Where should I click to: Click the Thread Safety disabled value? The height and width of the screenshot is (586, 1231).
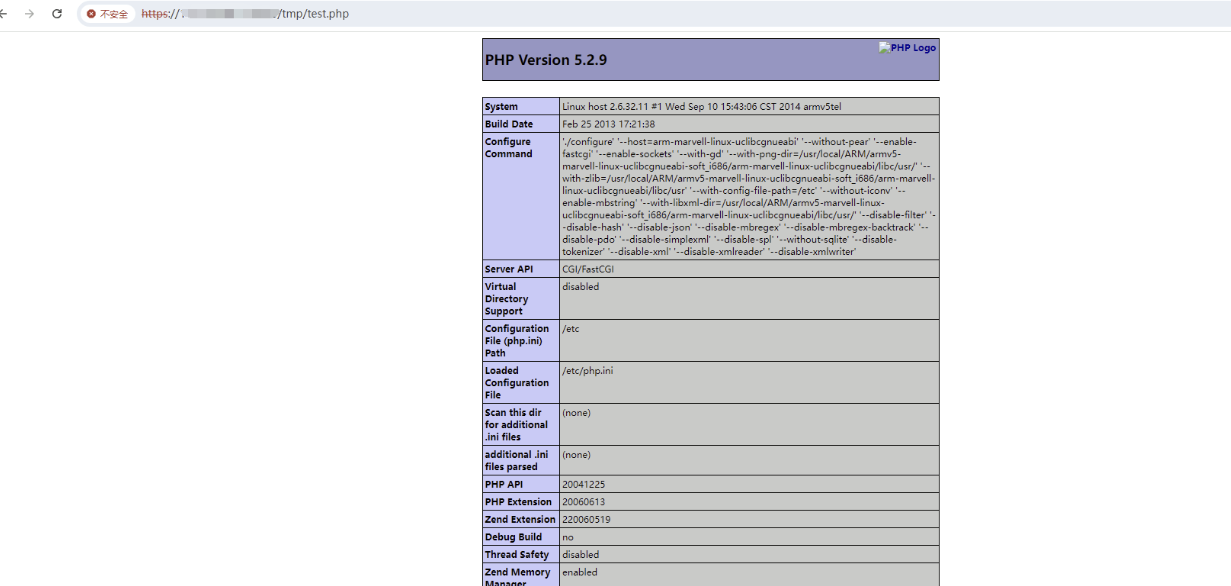[x=581, y=555]
